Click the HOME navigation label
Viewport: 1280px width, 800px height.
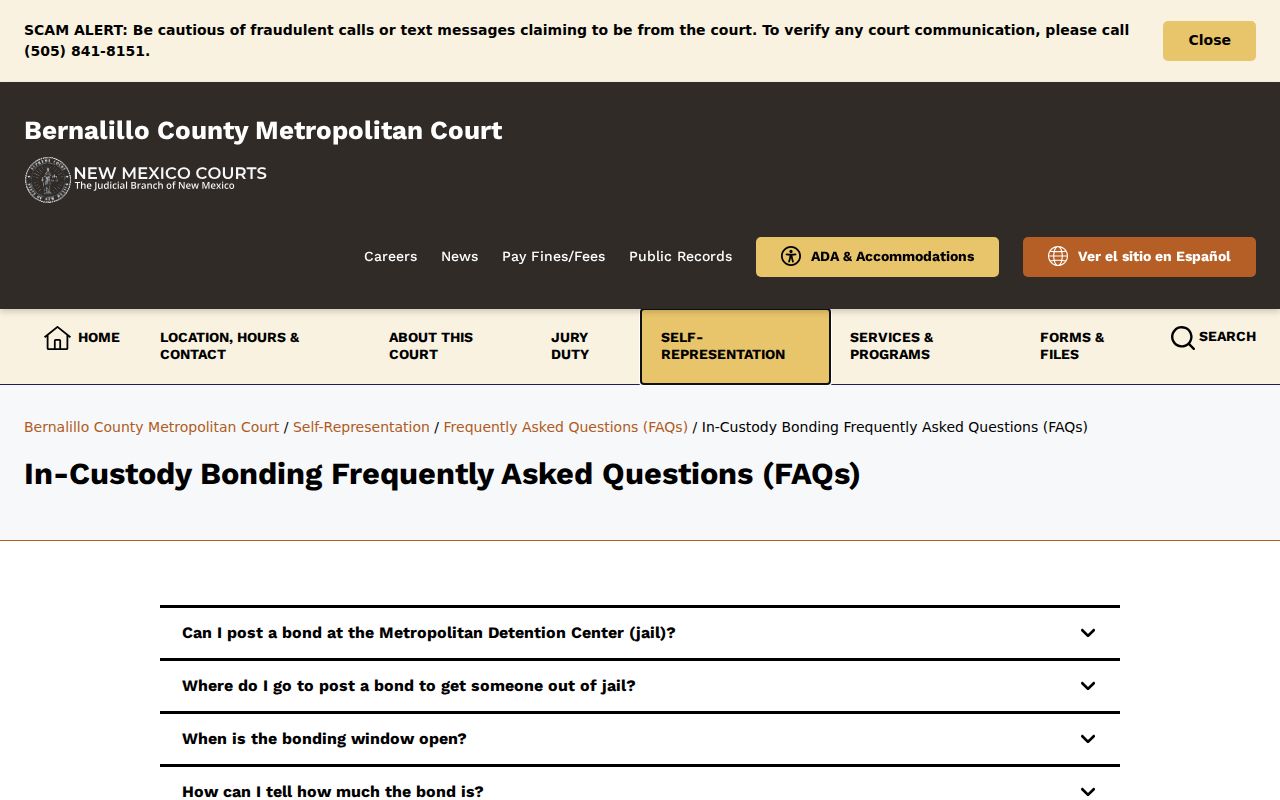[x=99, y=338]
